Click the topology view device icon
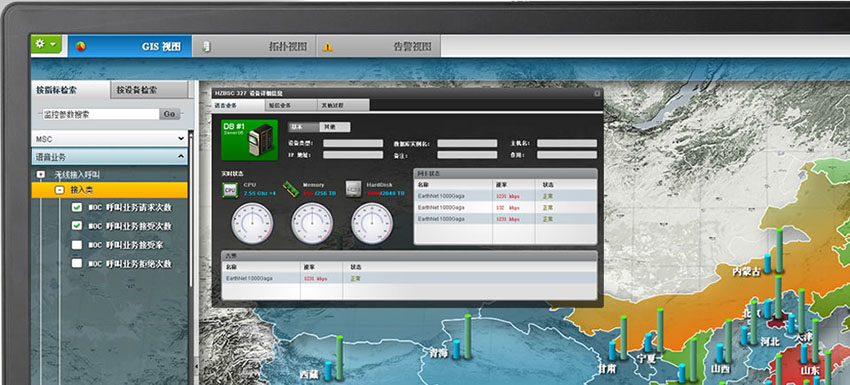The width and height of the screenshot is (850, 385). click(x=205, y=47)
